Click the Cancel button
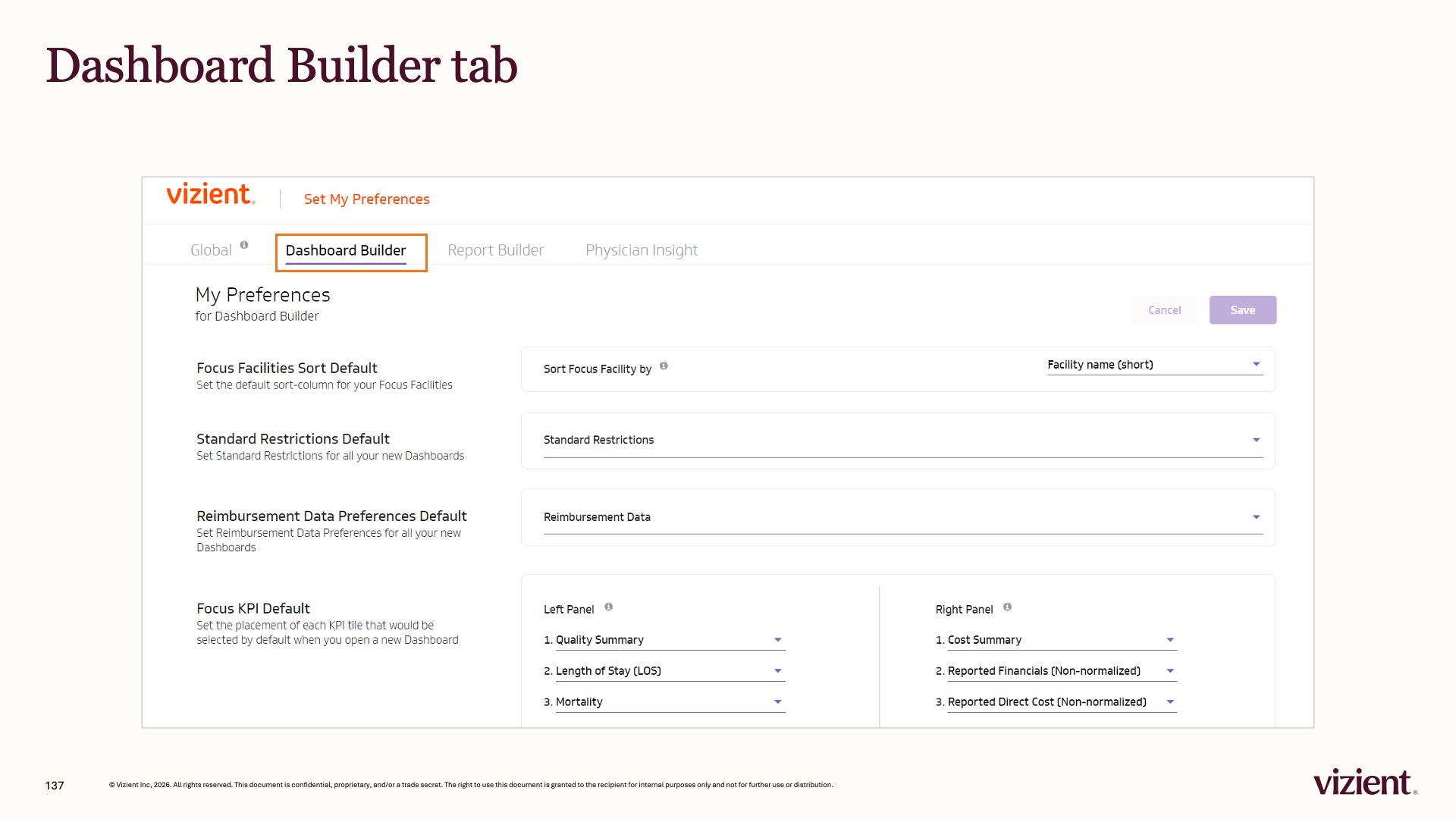This screenshot has height=819, width=1456. tap(1165, 310)
